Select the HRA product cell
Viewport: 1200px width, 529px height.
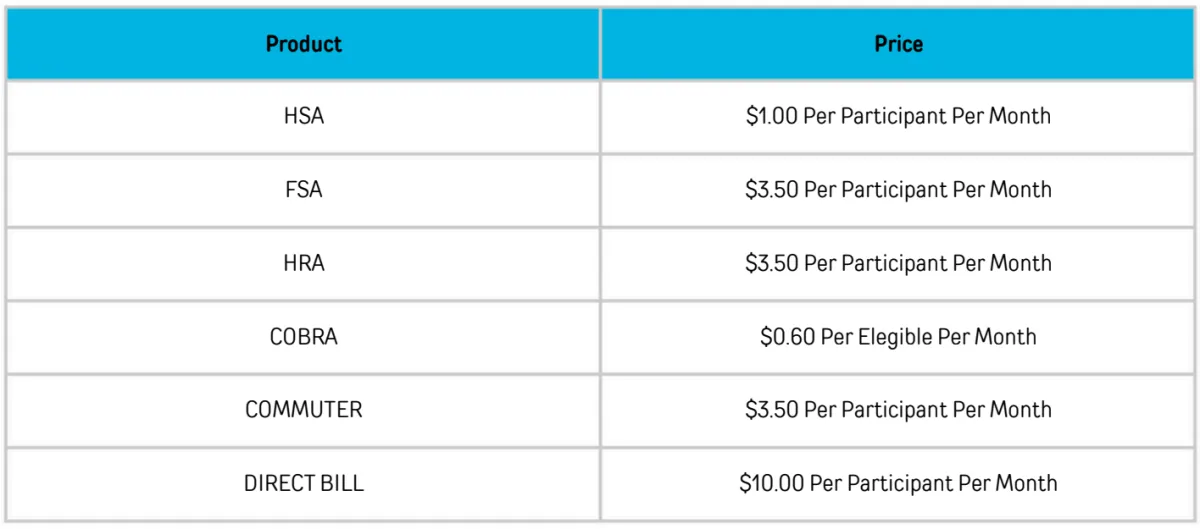click(303, 263)
